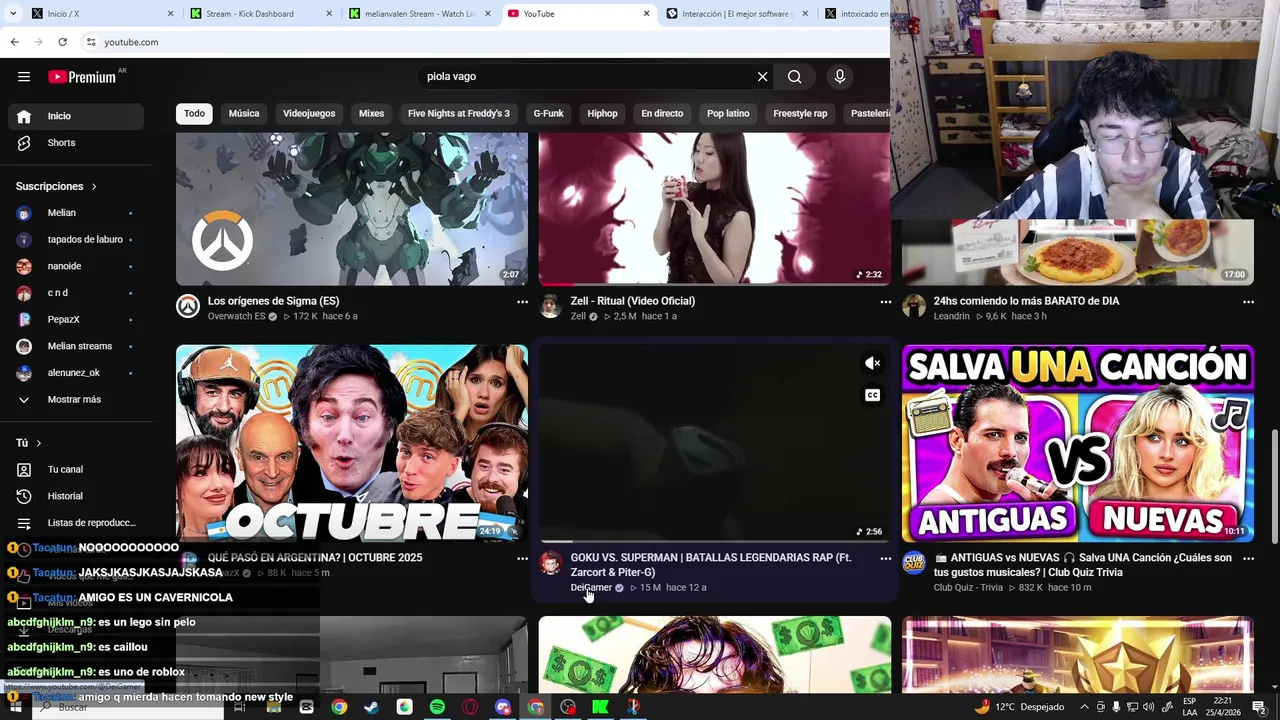Image resolution: width=1280 pixels, height=720 pixels.
Task: Reload the page in Chrome
Action: 62,42
